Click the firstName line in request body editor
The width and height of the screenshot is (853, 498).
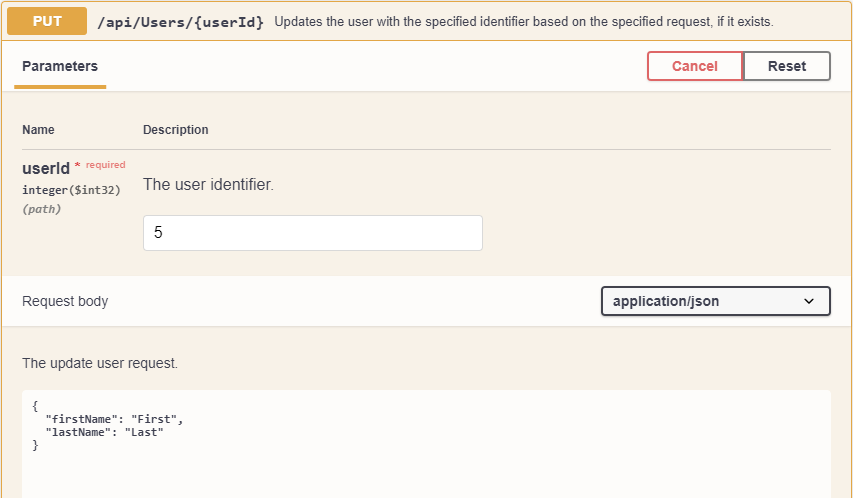coord(115,419)
